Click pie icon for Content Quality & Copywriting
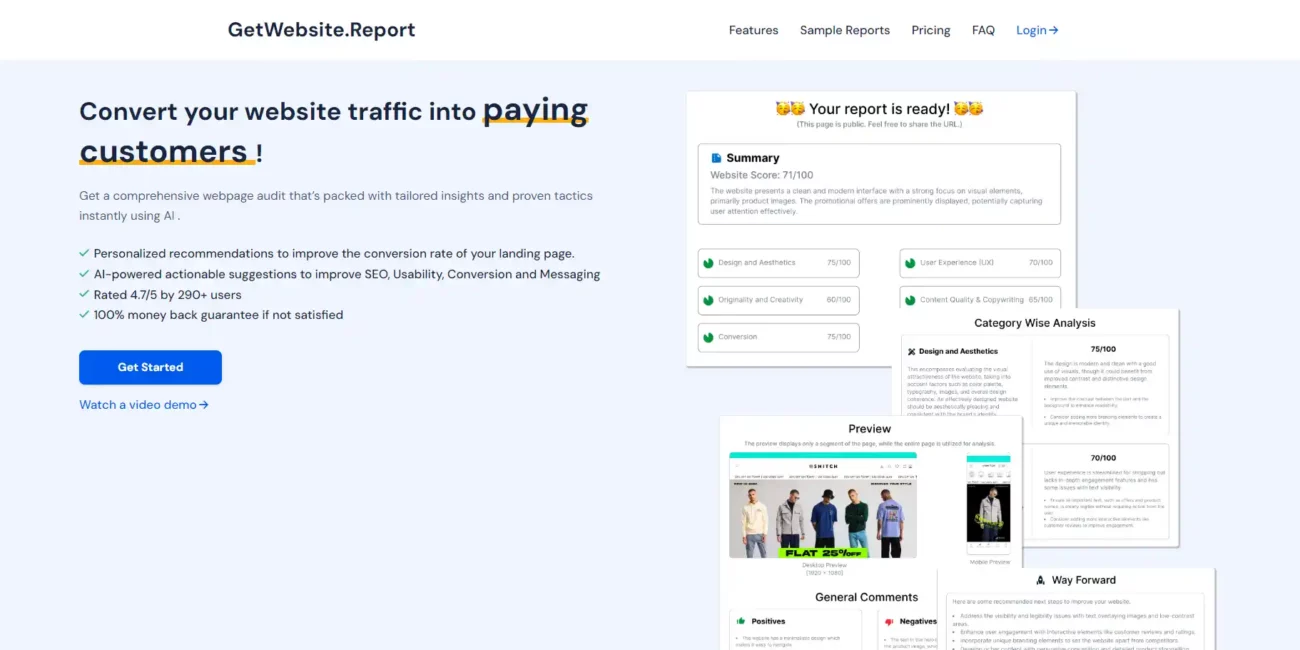The image size is (1300, 650). point(910,300)
